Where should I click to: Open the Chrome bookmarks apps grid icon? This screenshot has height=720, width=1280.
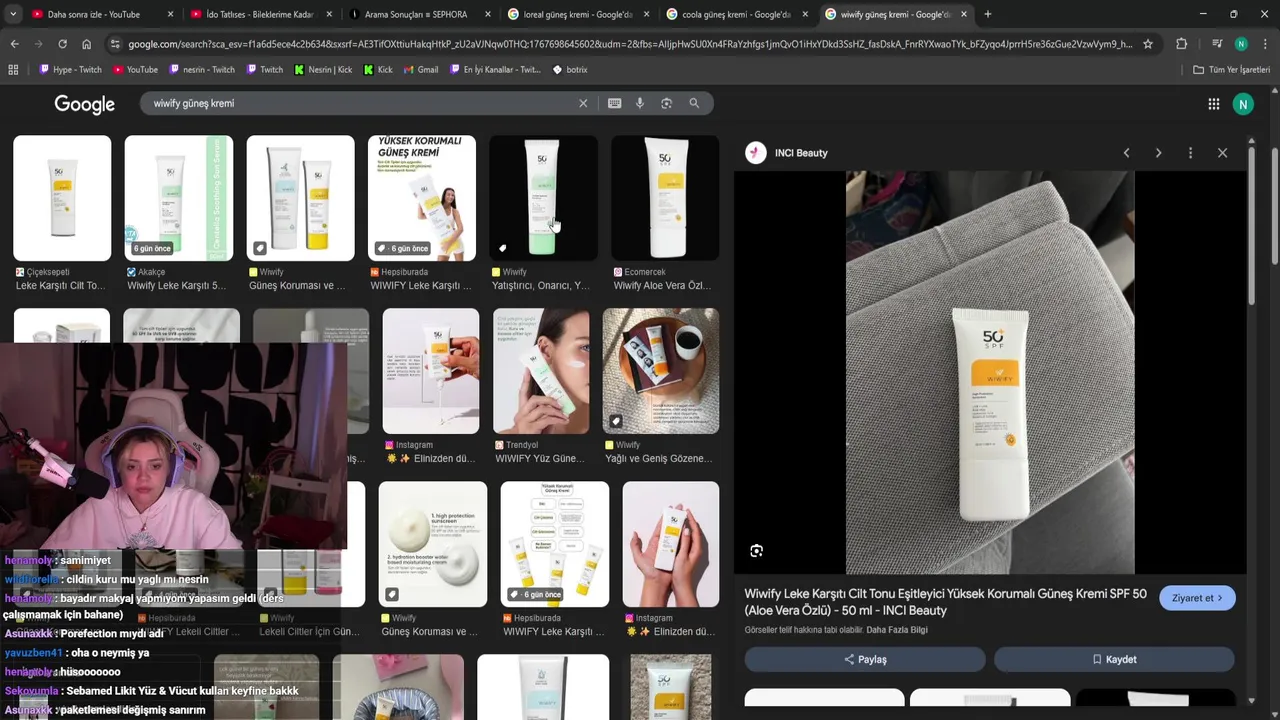pyautogui.click(x=13, y=70)
